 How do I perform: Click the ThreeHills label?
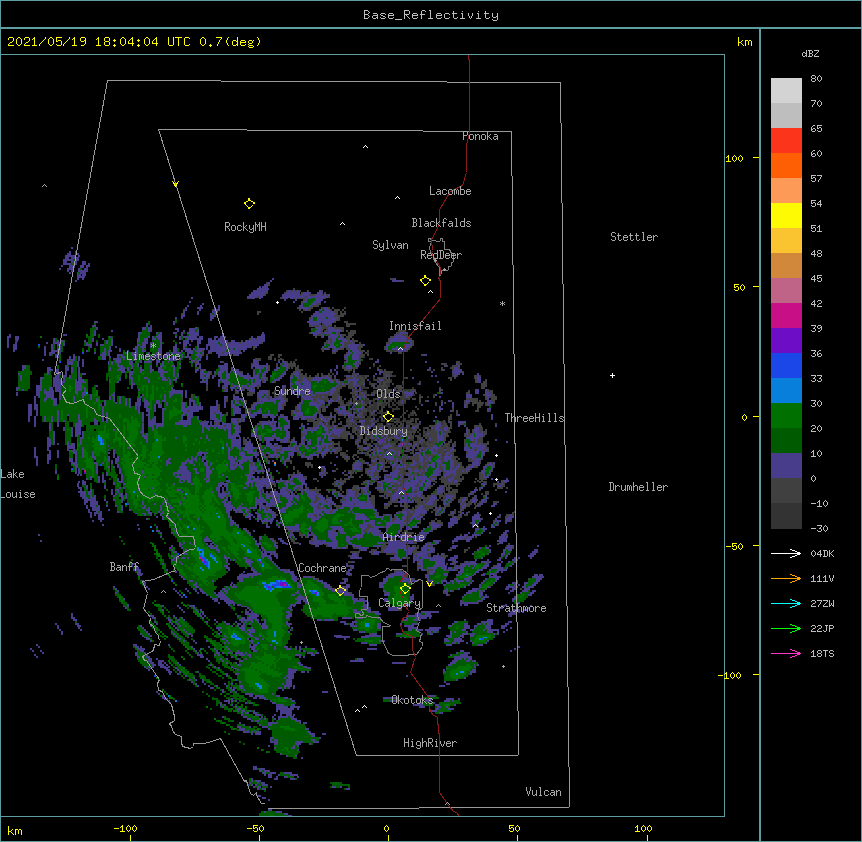tap(534, 418)
